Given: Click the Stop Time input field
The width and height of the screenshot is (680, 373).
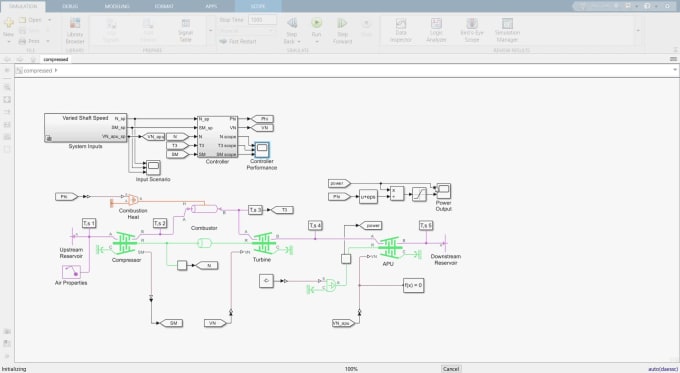Looking at the screenshot, I should (262, 20).
